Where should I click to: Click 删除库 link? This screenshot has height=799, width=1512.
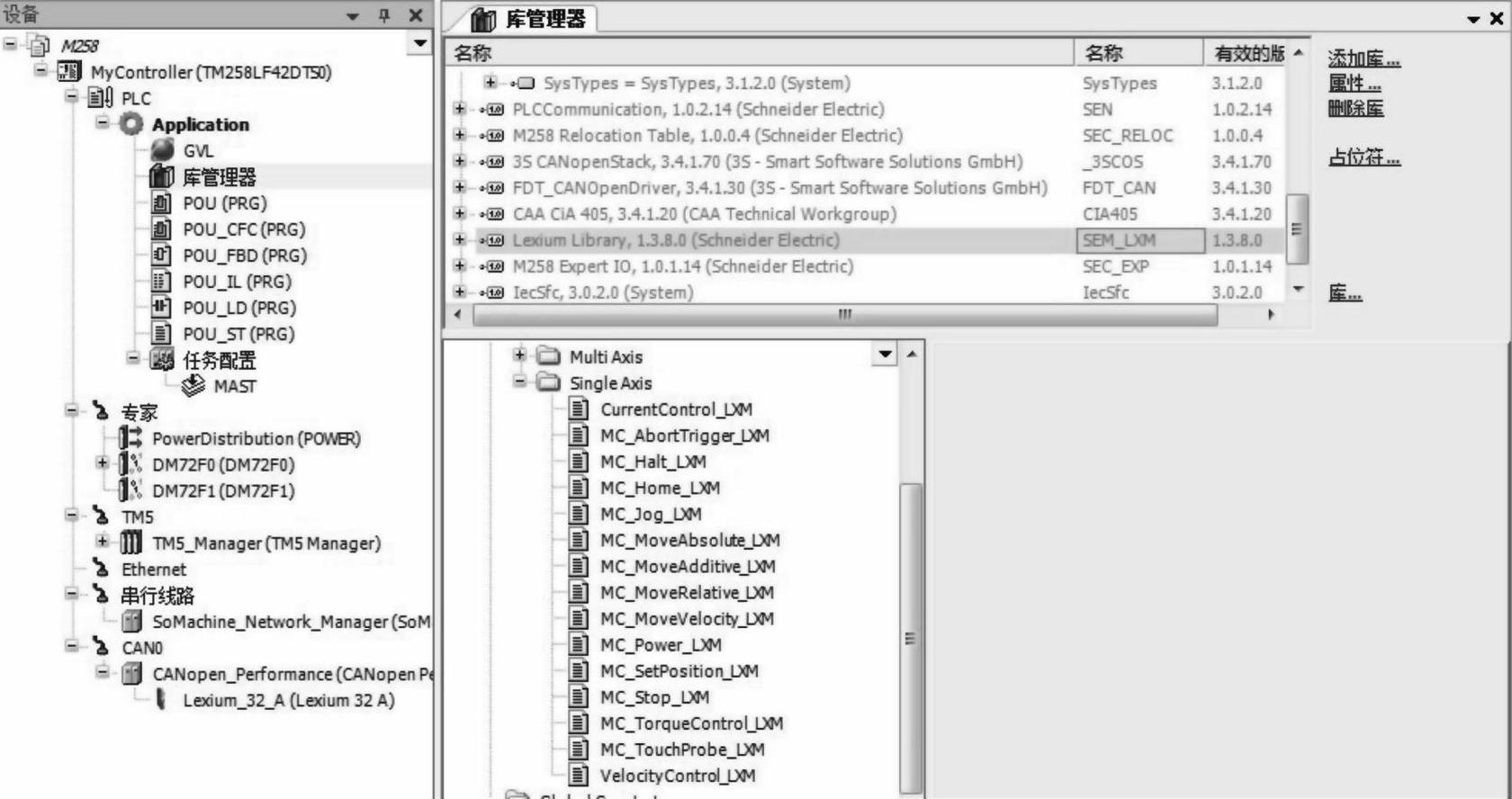click(1355, 109)
